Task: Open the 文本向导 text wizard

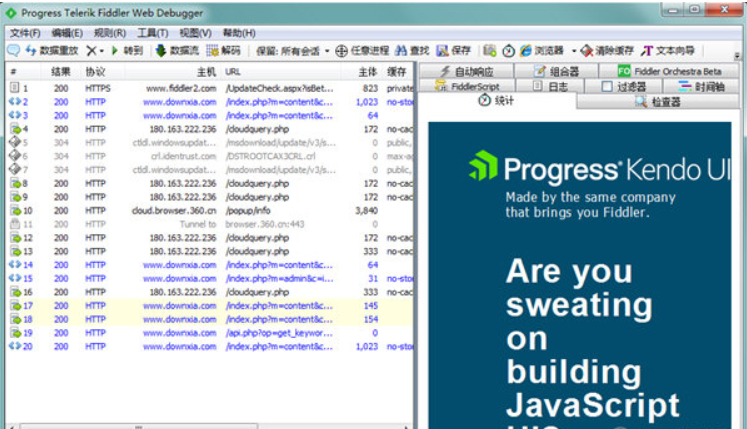Action: (x=667, y=51)
